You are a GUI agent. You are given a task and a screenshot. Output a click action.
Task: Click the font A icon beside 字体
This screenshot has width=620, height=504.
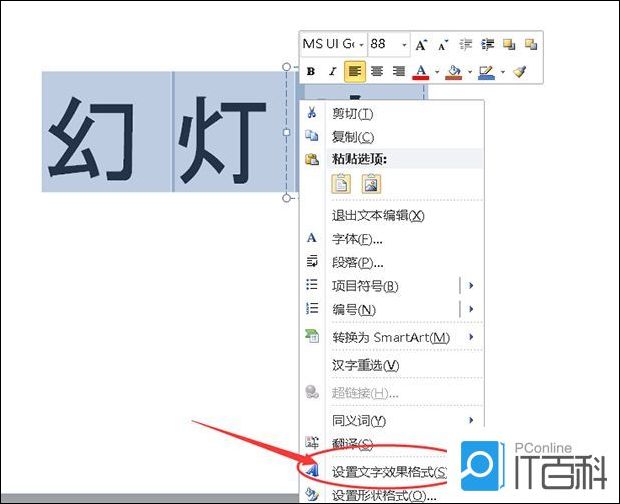click(312, 238)
